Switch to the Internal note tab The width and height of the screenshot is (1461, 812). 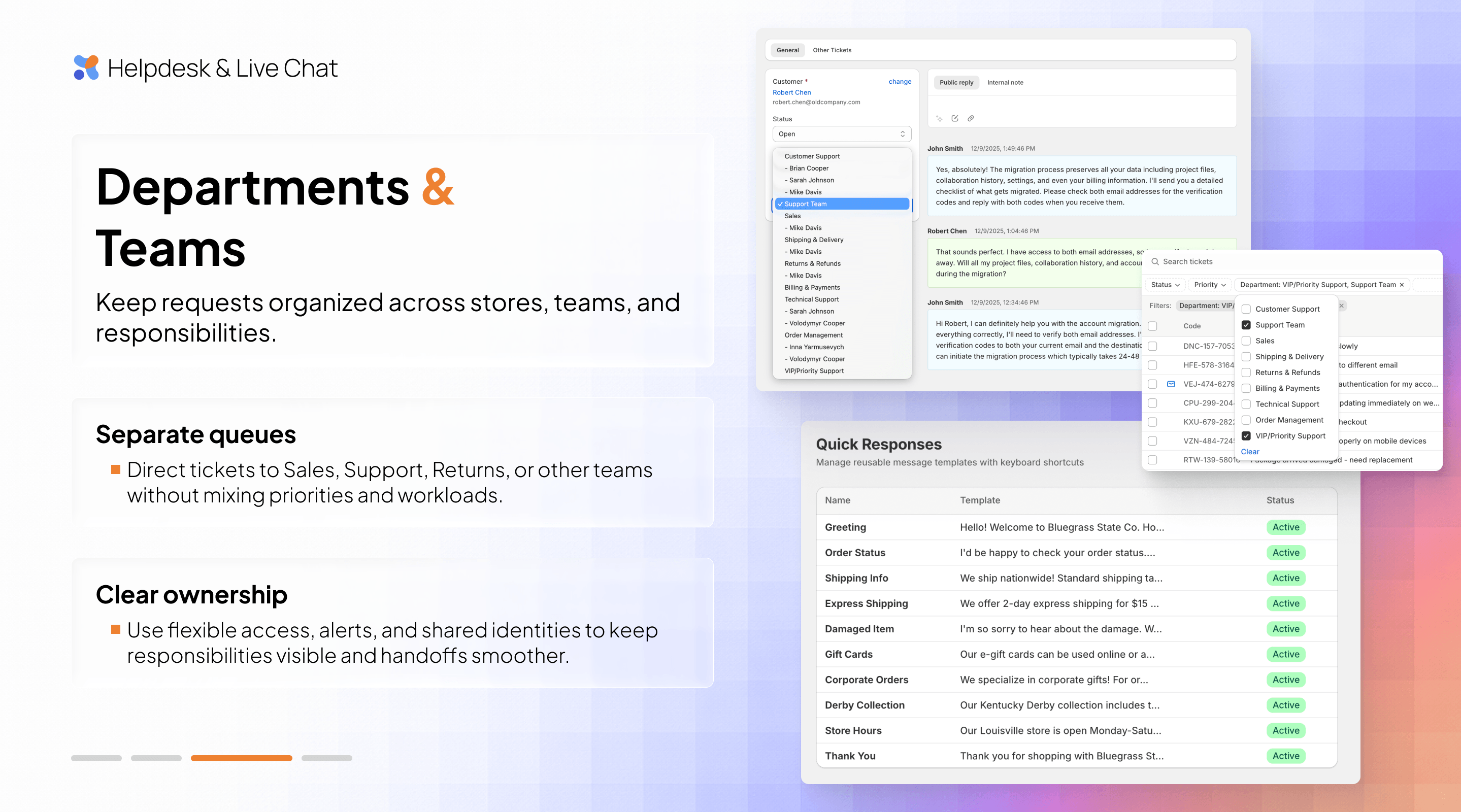point(1005,82)
